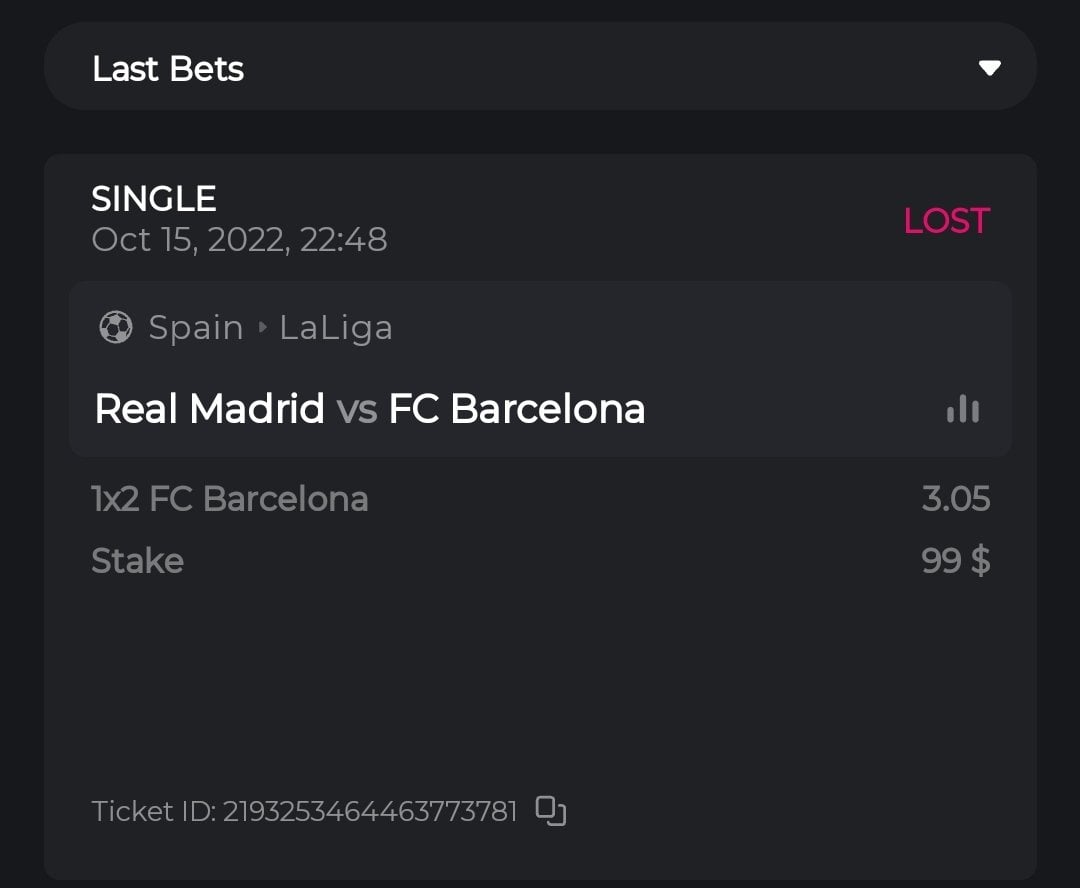Expand the Last Bets dropdown arrow
Image resolution: width=1080 pixels, height=888 pixels.
[989, 68]
